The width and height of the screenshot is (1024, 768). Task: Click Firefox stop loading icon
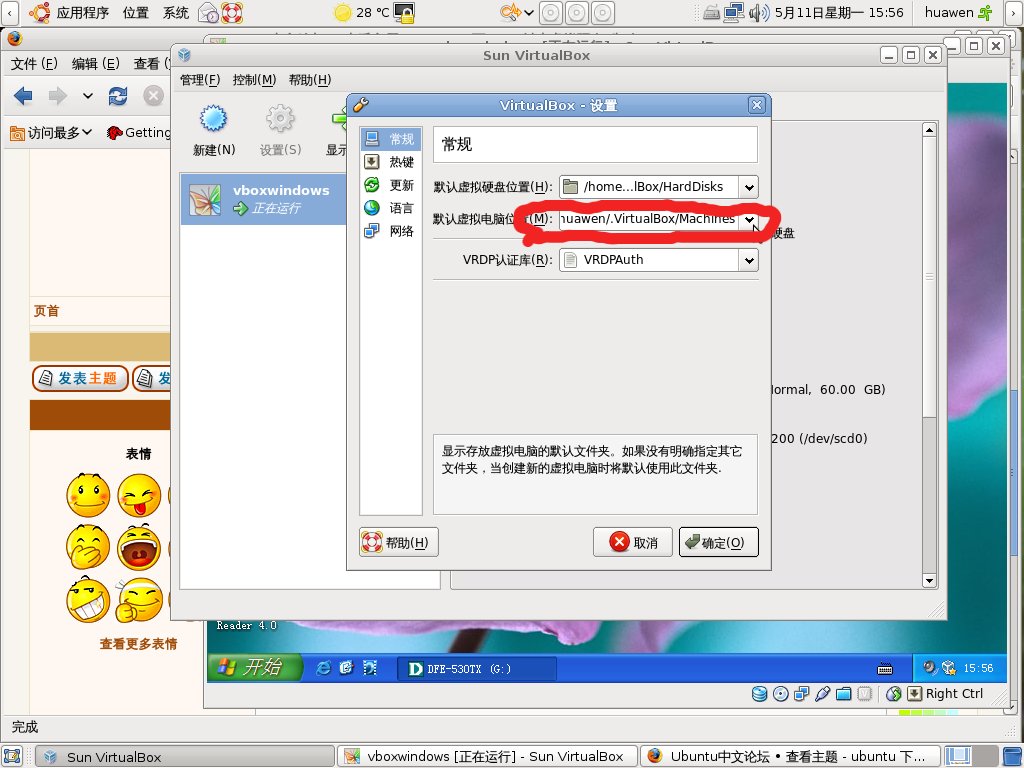153,96
